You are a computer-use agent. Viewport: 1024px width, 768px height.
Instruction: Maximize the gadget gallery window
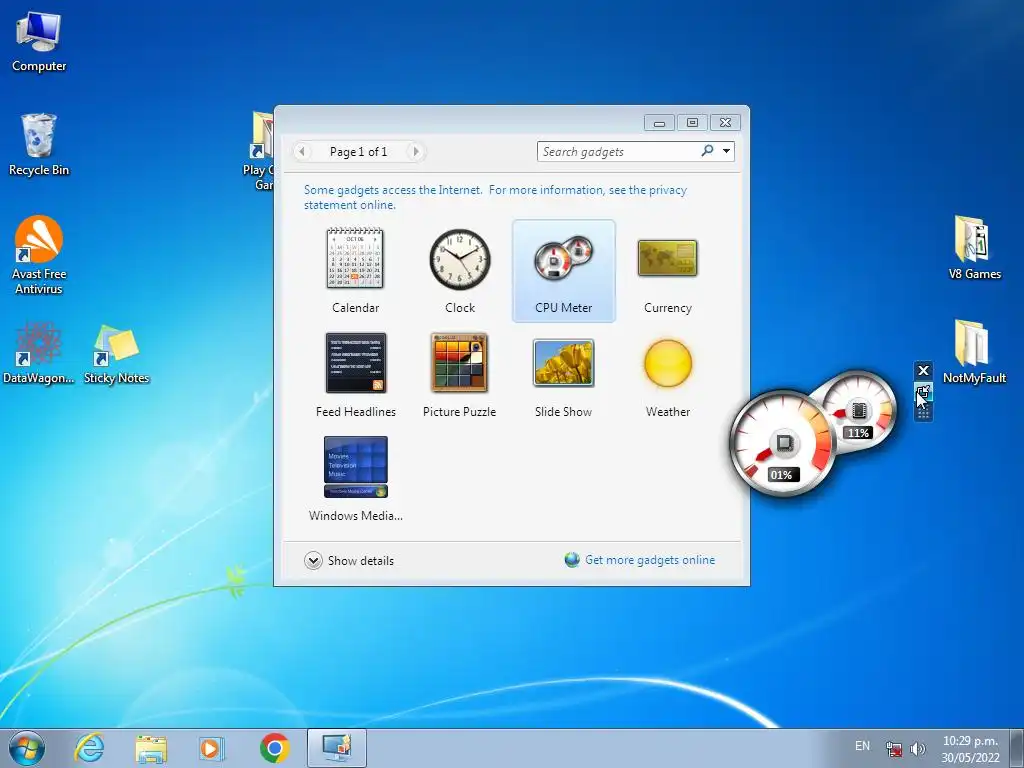pyautogui.click(x=692, y=123)
